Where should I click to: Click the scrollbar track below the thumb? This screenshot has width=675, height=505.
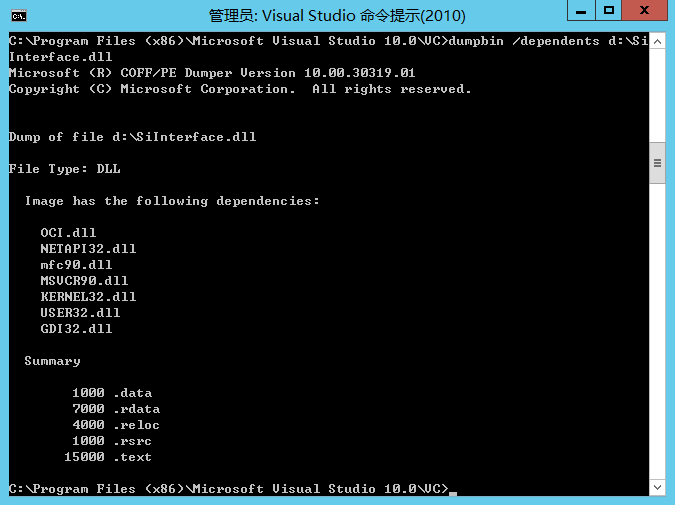click(x=657, y=330)
